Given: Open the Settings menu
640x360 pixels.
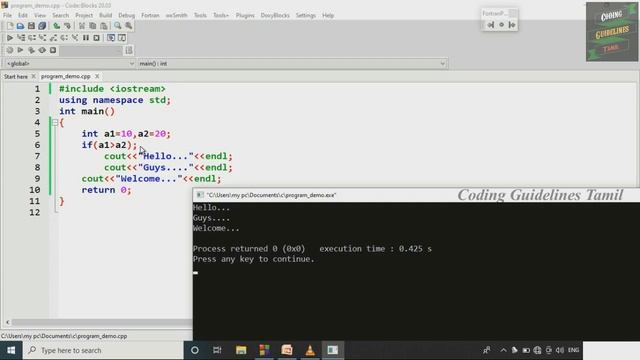Looking at the screenshot, I should [x=306, y=16].
